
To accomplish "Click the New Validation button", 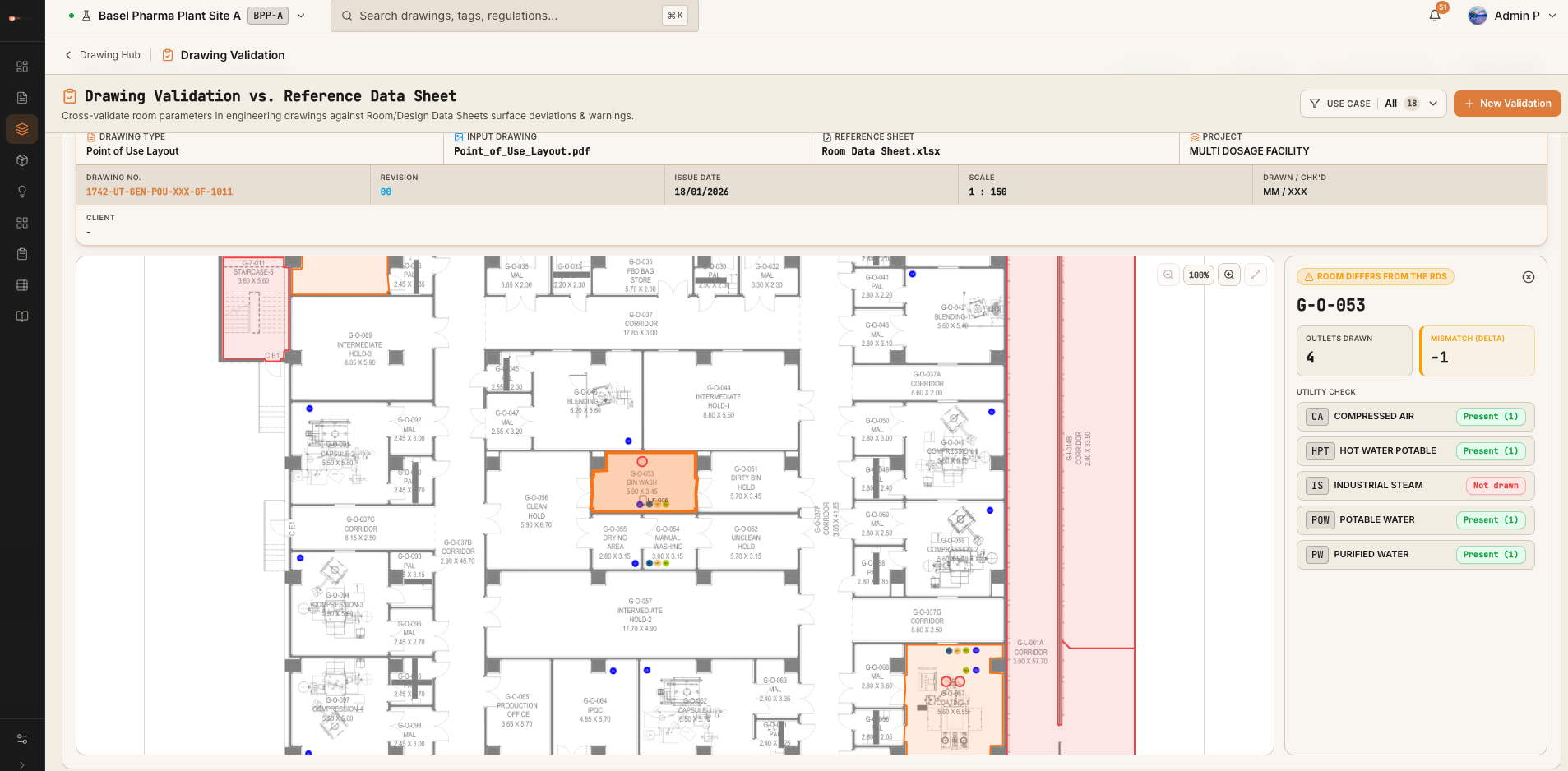I will 1507,104.
